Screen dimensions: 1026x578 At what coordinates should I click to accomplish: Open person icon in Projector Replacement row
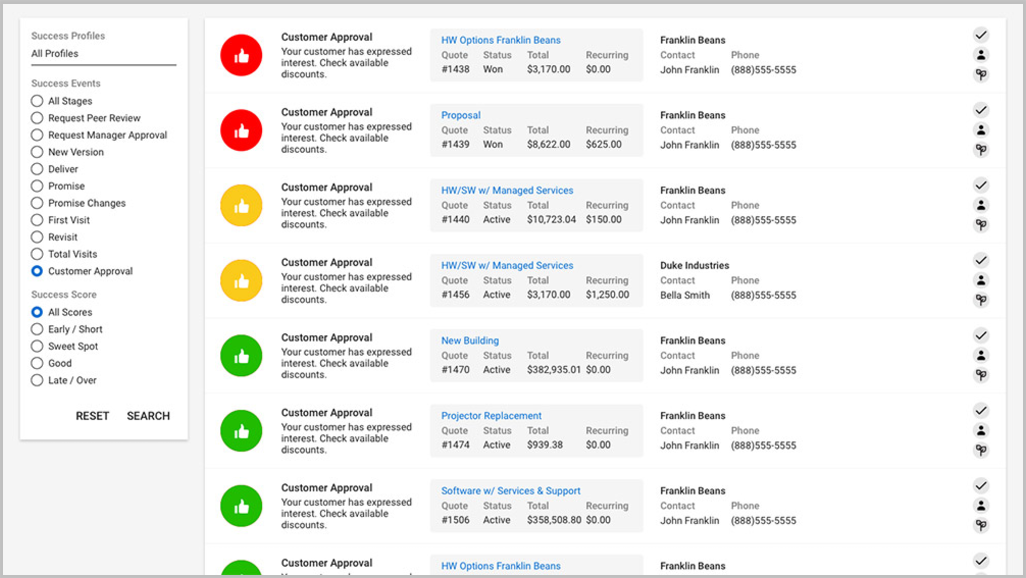click(x=981, y=431)
